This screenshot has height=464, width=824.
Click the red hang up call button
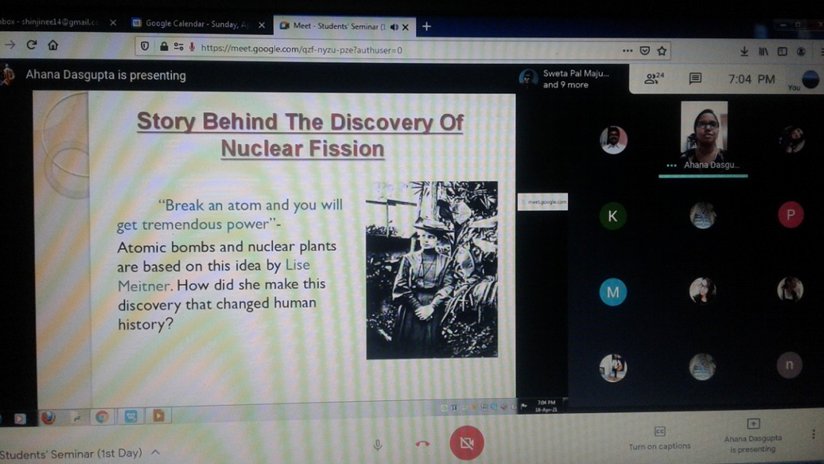(422, 444)
